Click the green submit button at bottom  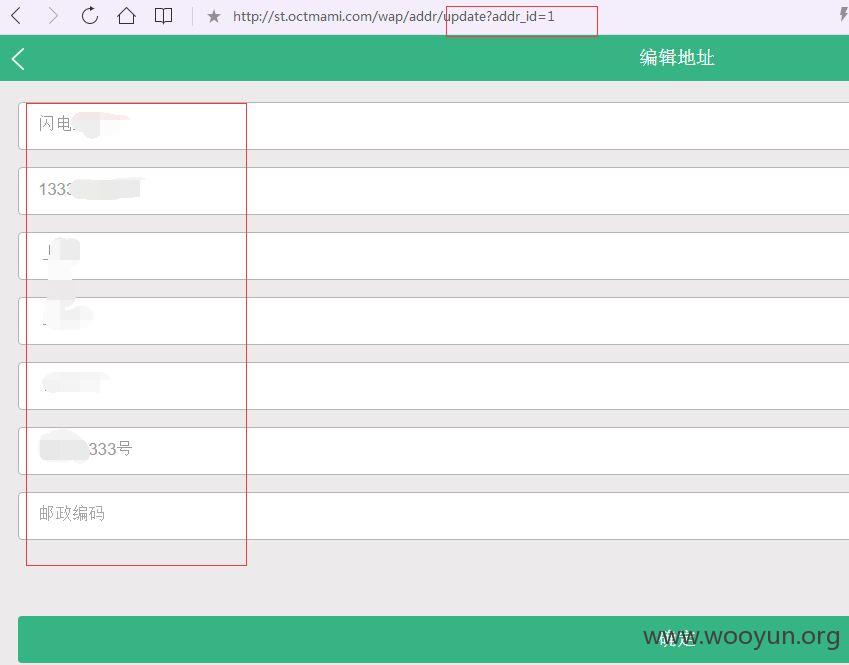433,639
